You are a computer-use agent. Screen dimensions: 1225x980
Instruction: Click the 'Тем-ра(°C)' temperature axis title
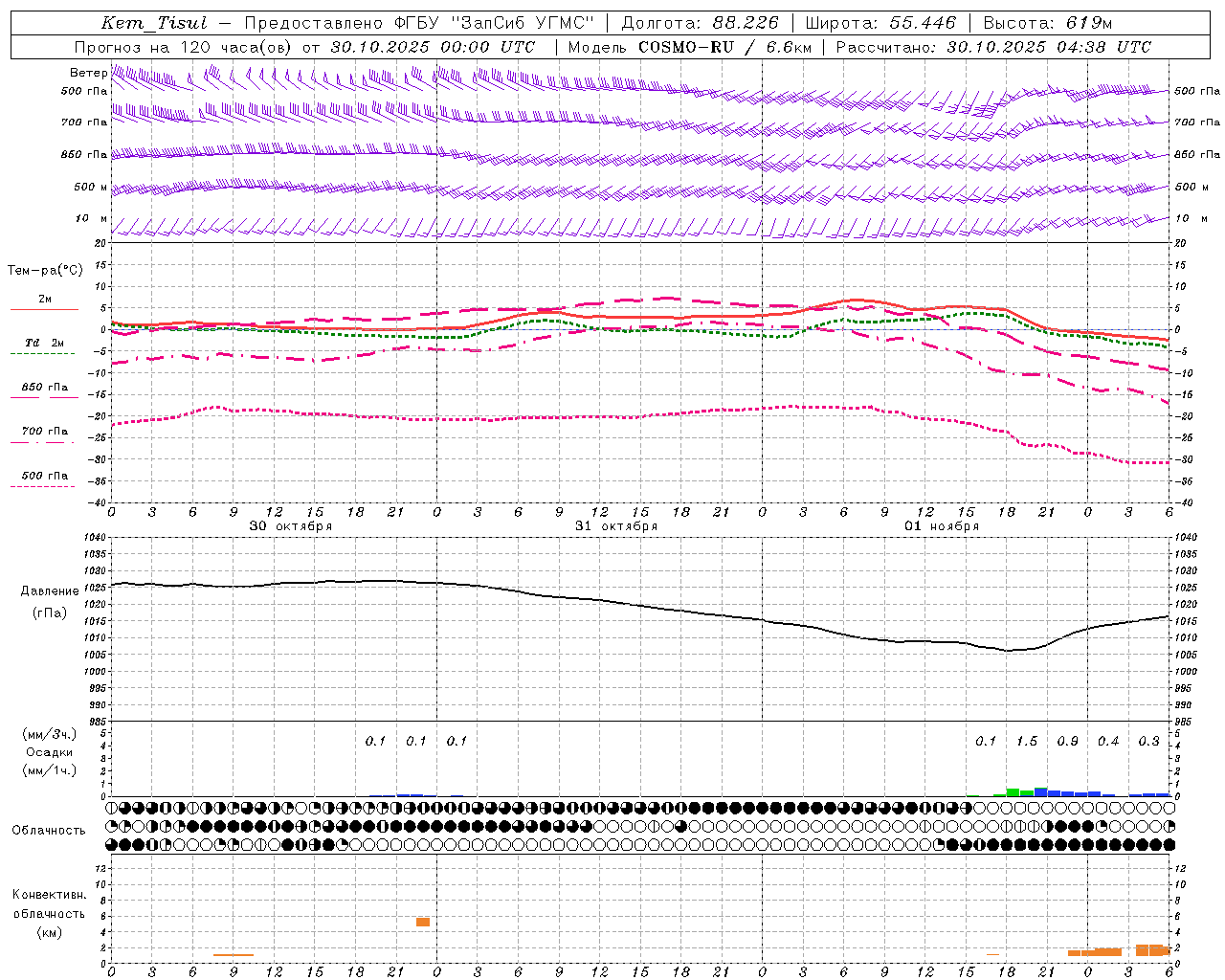pos(45,271)
